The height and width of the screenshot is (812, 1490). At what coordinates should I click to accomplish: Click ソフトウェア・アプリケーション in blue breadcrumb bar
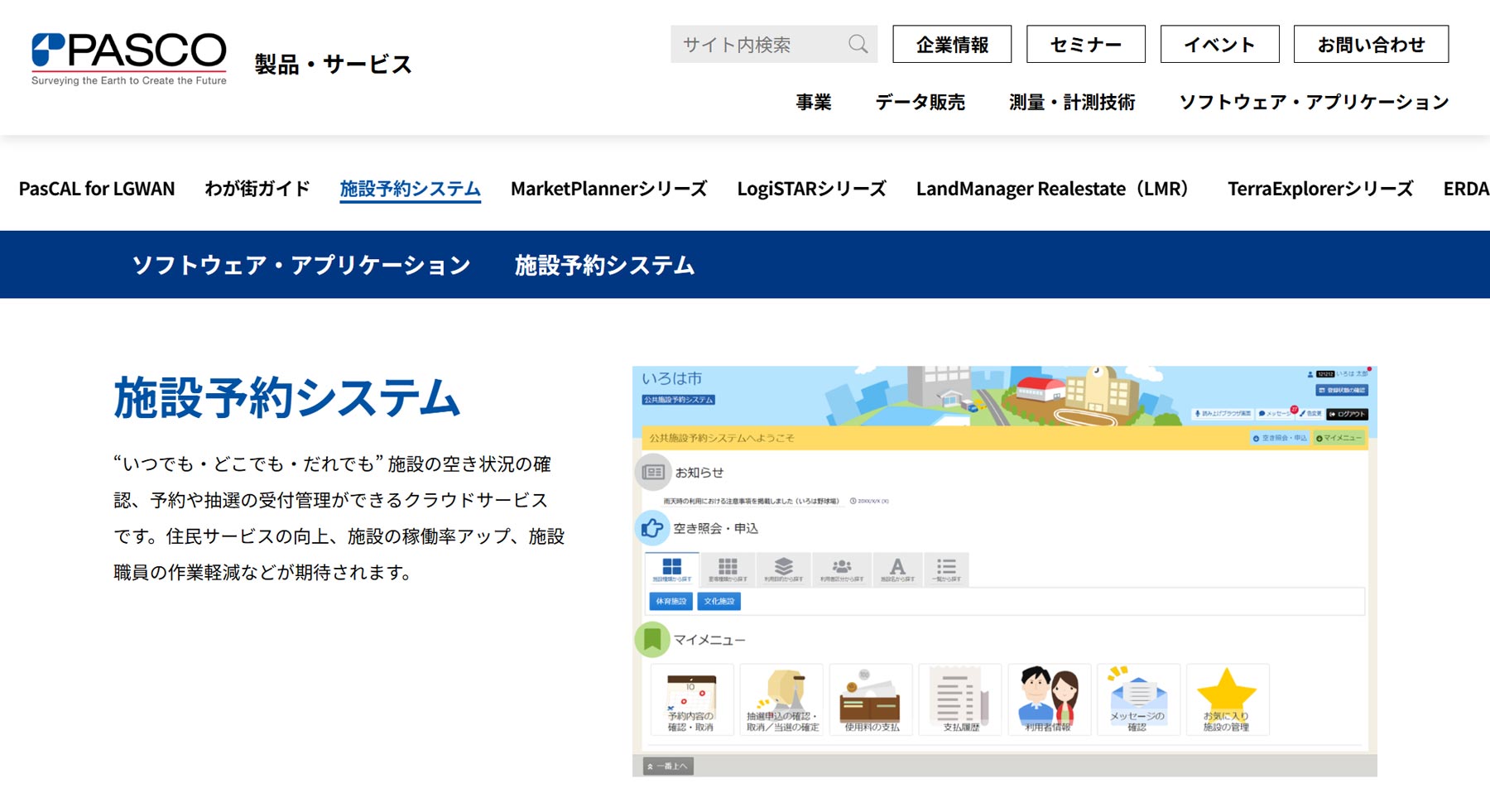[x=302, y=265]
